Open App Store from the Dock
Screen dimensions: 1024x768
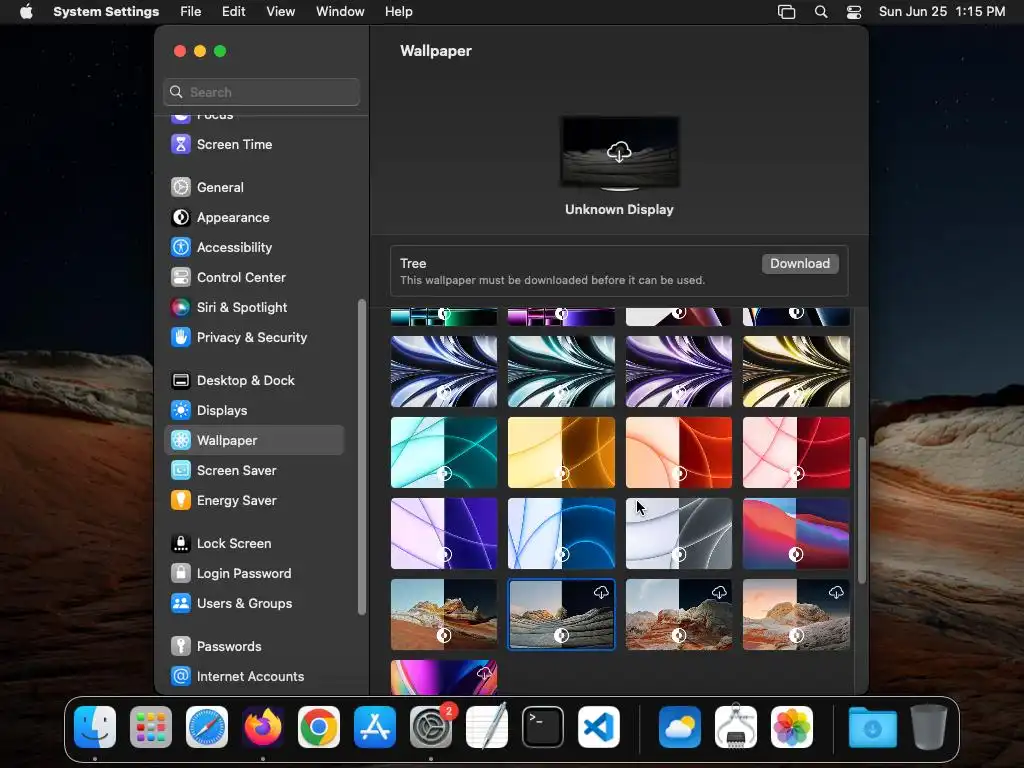(375, 727)
